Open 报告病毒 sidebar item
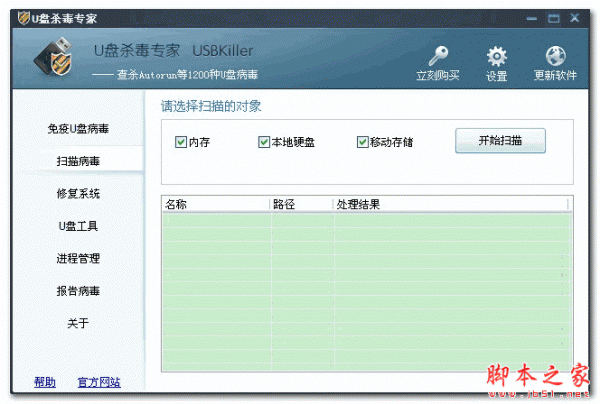 (78, 291)
